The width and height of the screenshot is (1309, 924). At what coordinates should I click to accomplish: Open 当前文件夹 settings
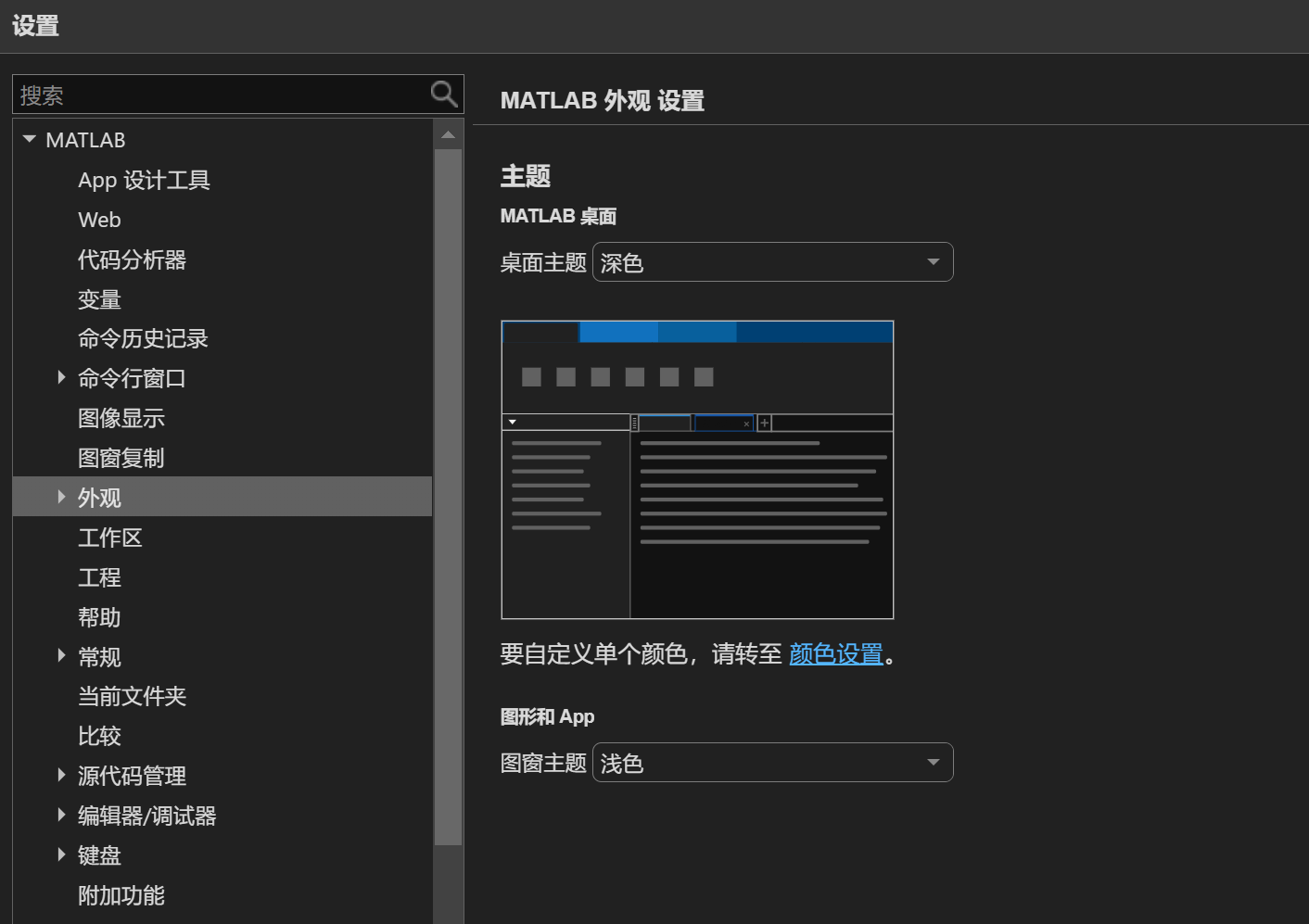[132, 696]
